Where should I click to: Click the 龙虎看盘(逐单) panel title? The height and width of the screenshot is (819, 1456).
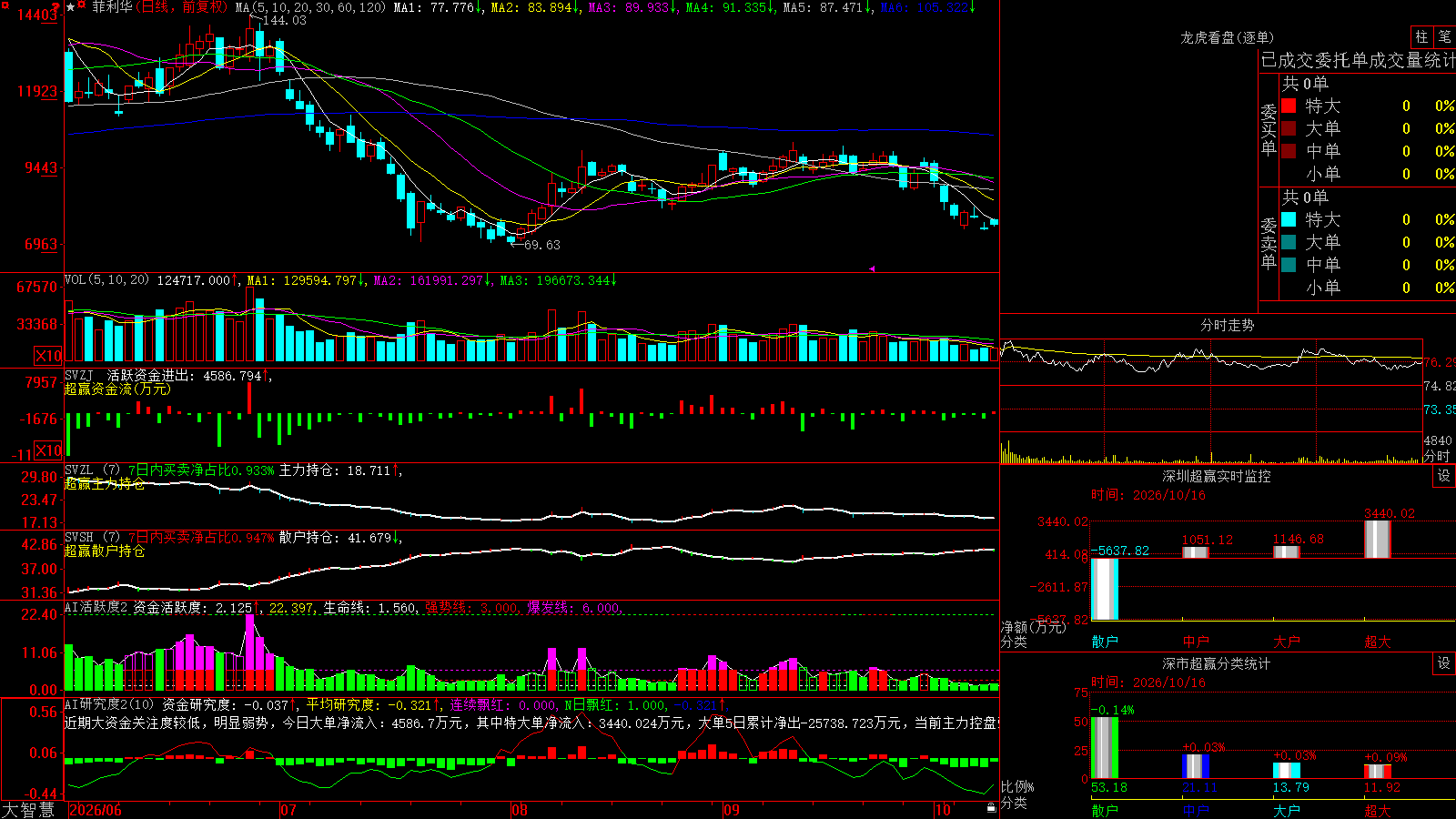(1228, 37)
